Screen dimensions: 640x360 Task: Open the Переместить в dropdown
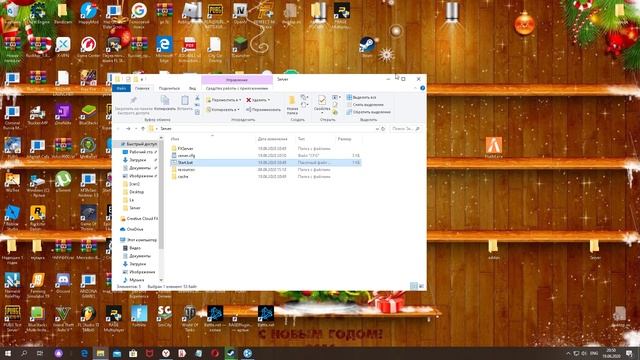(x=223, y=100)
